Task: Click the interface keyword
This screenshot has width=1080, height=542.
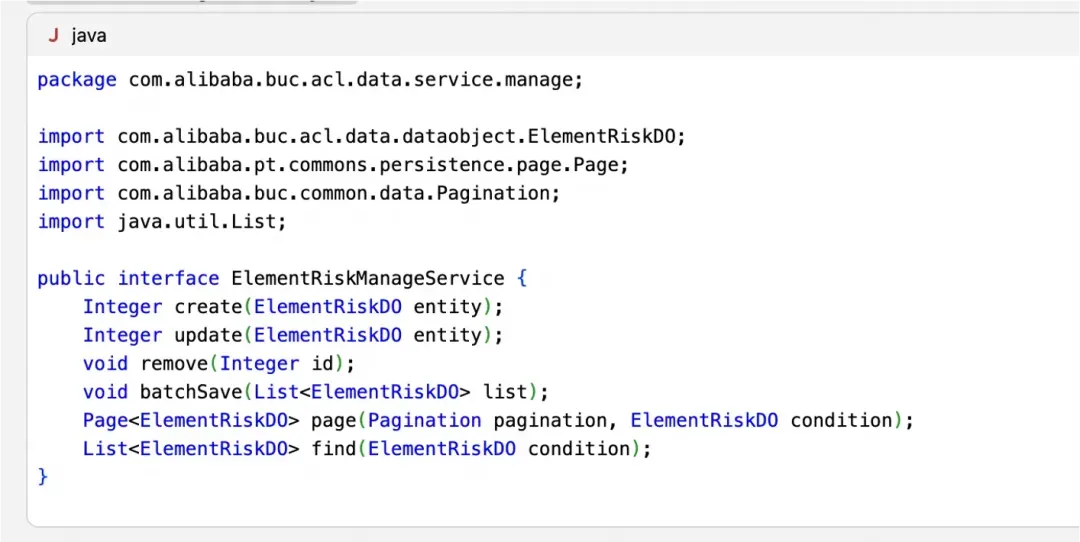Action: [x=168, y=278]
